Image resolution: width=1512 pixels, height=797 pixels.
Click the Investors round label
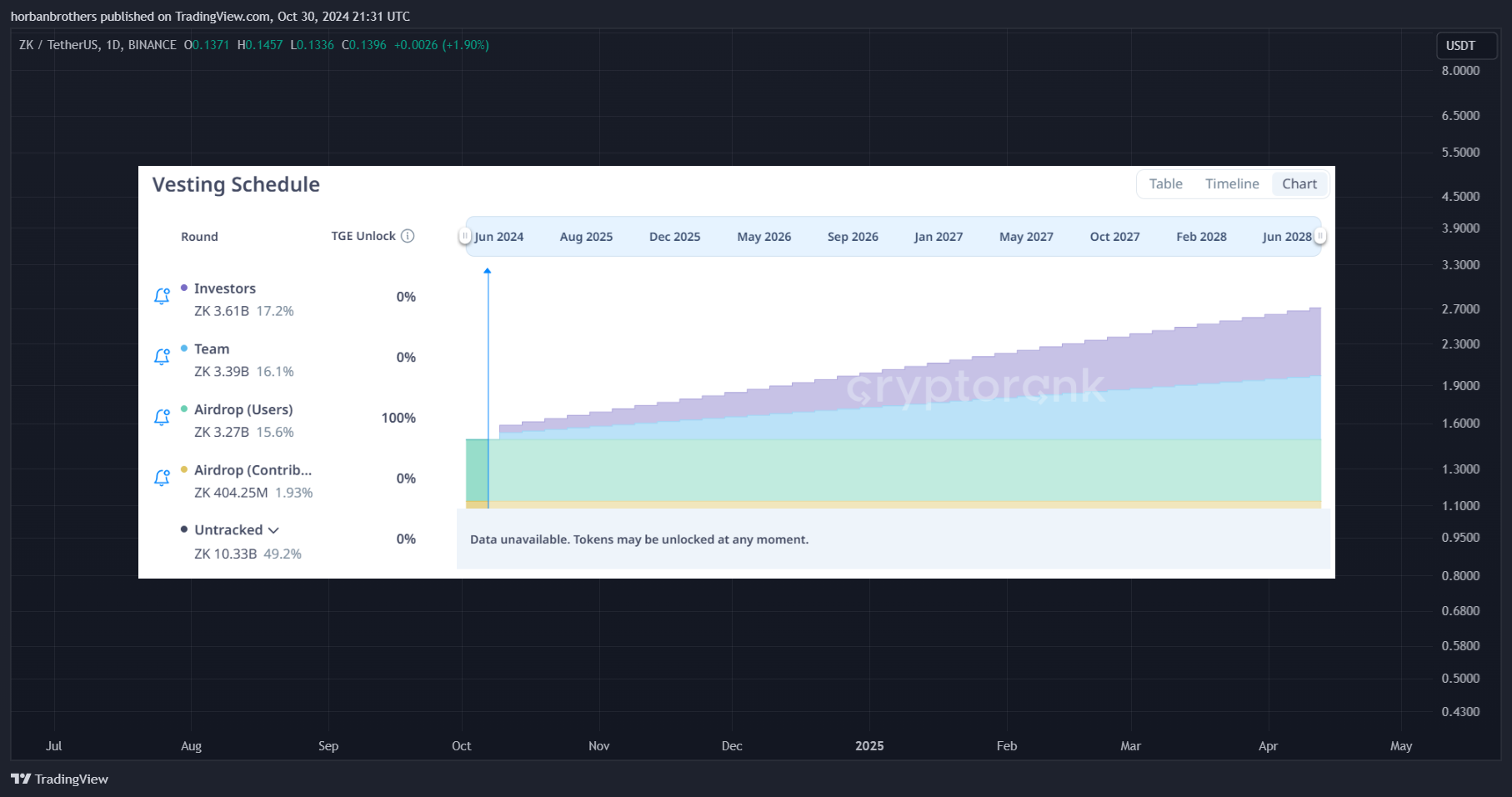pos(225,288)
